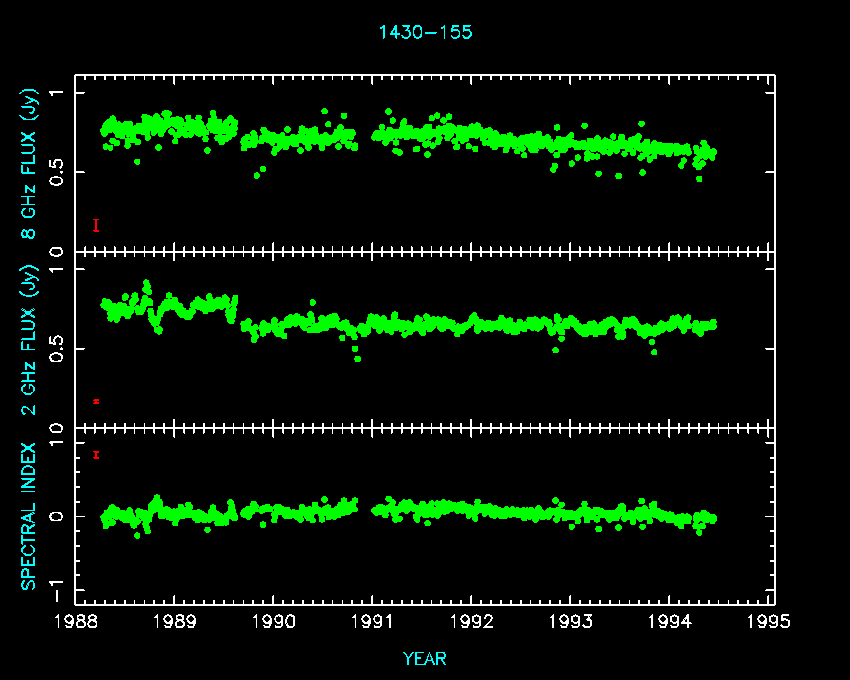This screenshot has width=850, height=680.
Task: Click the 0.5 tick label on 2 GHz axis
Action: click(x=57, y=349)
